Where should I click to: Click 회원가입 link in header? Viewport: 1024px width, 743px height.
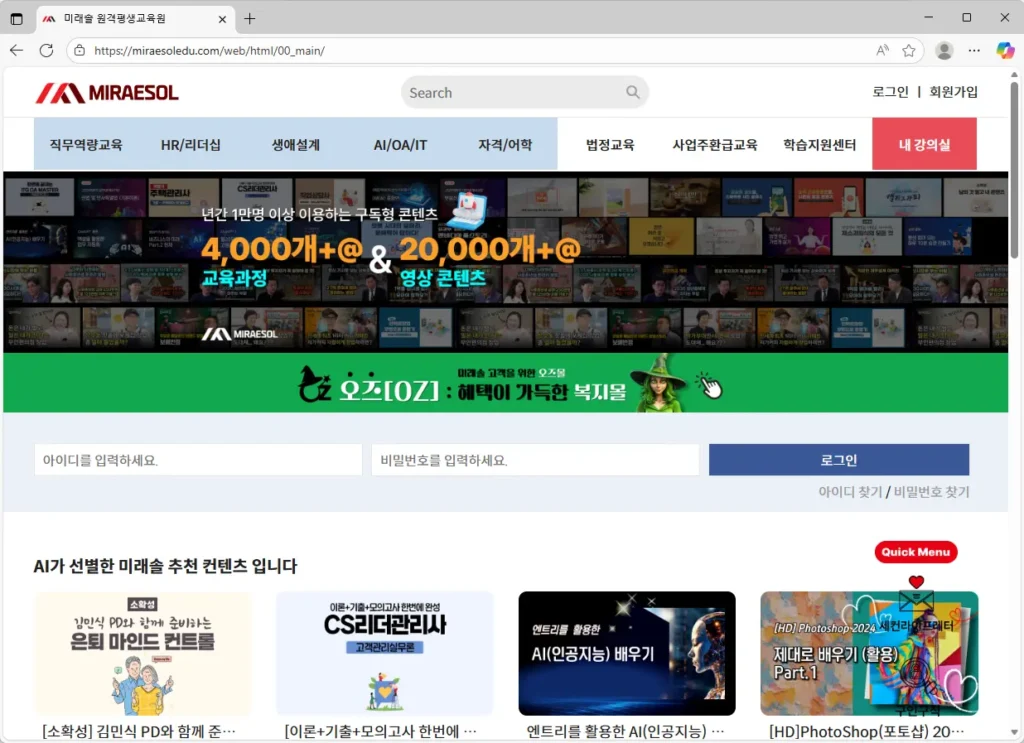tap(953, 92)
